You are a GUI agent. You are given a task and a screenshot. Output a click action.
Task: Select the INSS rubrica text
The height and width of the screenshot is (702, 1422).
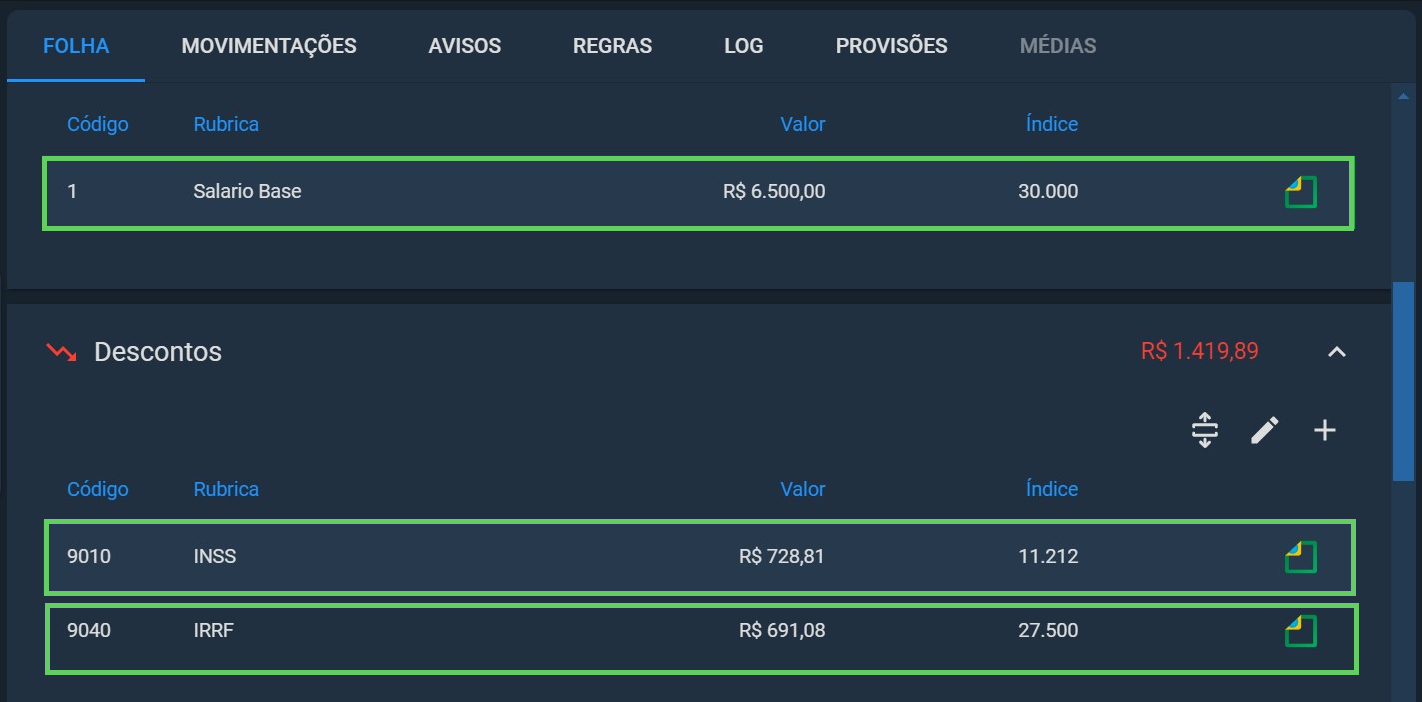pos(215,556)
